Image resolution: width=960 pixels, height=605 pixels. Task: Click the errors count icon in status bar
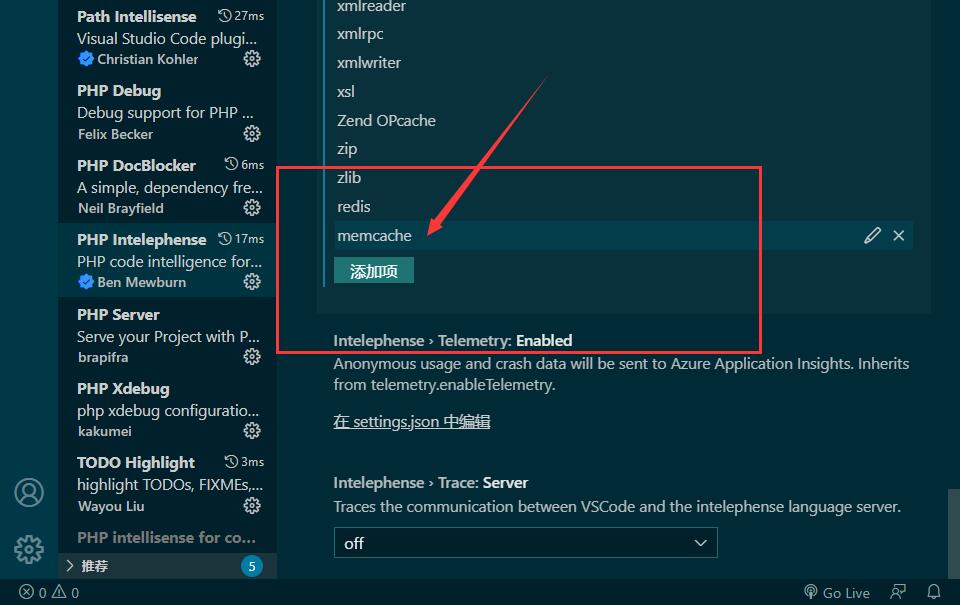[26, 592]
